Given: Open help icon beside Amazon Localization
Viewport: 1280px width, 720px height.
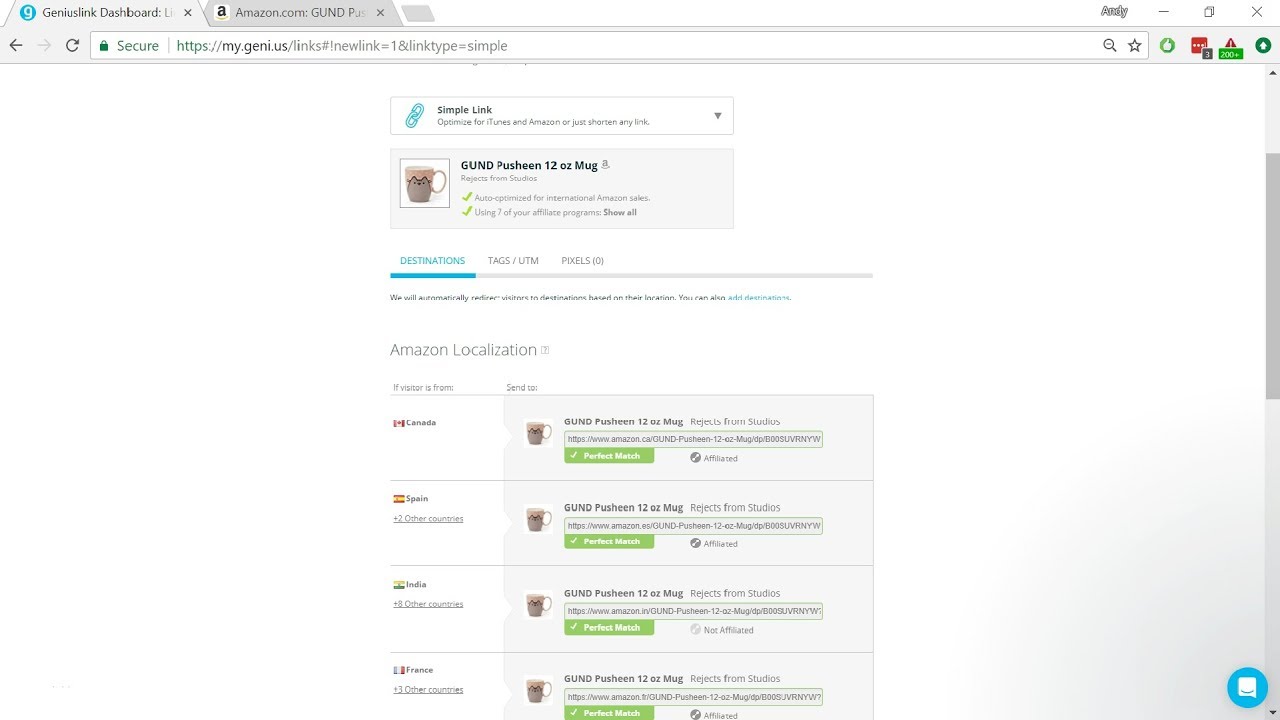Looking at the screenshot, I should pos(545,350).
